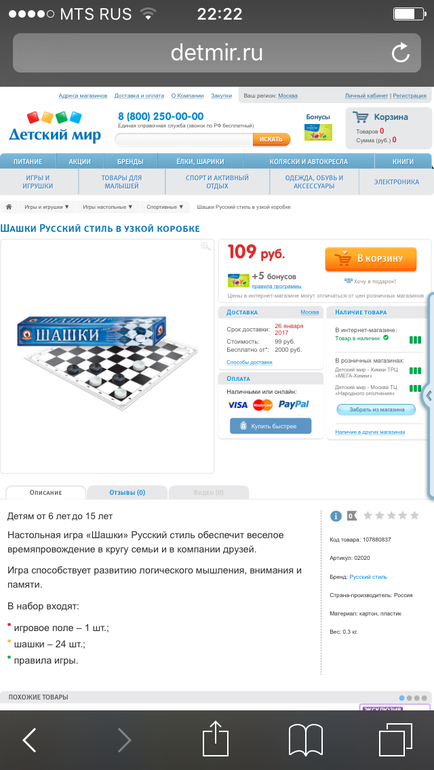Expand the Игры настольные breadcrumb dropdown
The width and height of the screenshot is (434, 770).
click(108, 207)
